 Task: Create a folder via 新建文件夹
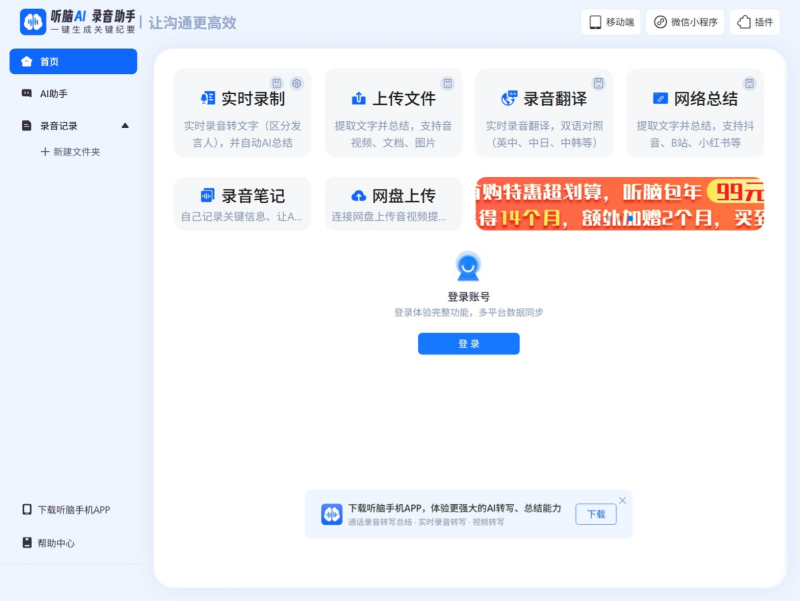pos(72,153)
